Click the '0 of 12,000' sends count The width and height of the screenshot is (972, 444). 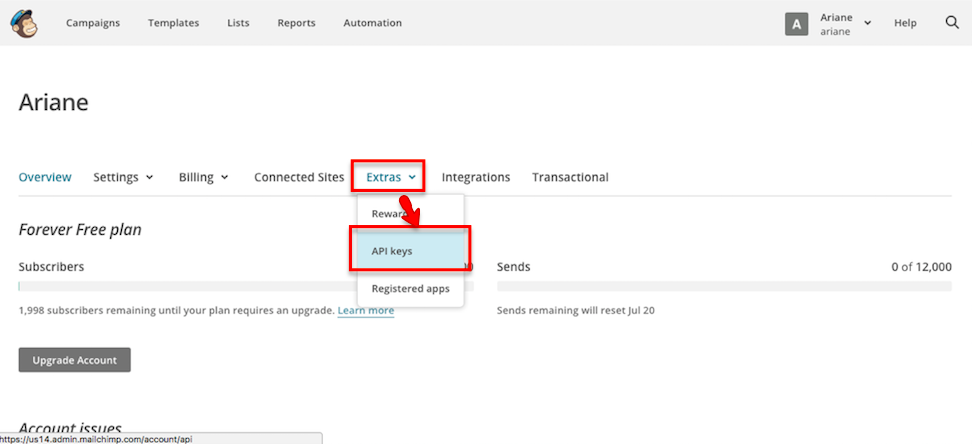click(x=921, y=267)
